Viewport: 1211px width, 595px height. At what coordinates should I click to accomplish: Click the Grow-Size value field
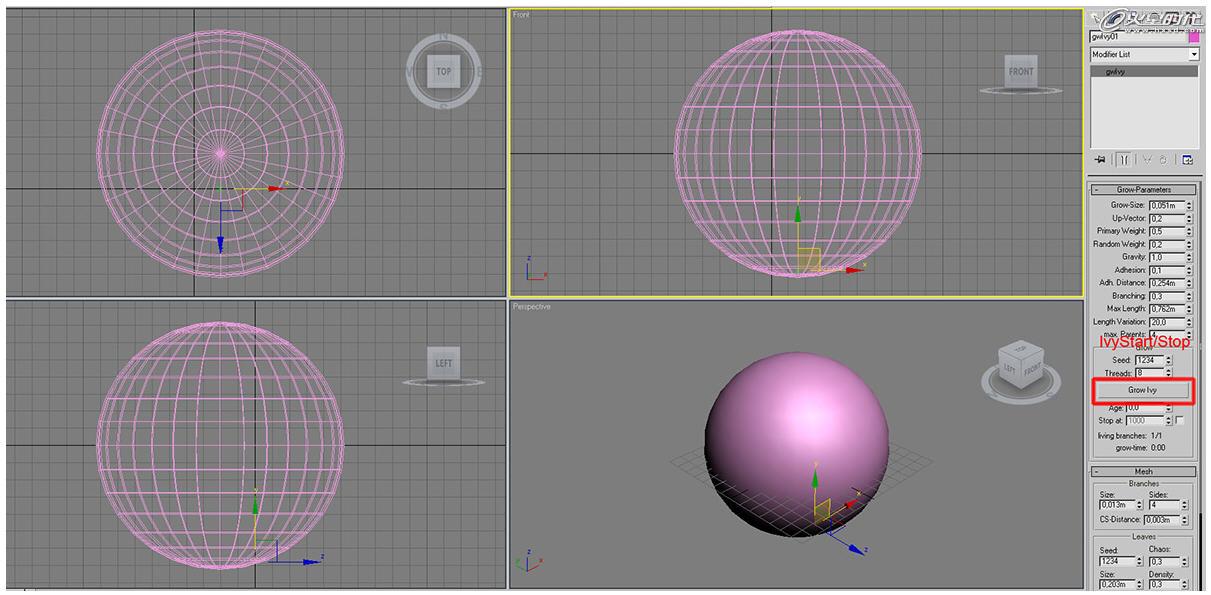click(1167, 205)
